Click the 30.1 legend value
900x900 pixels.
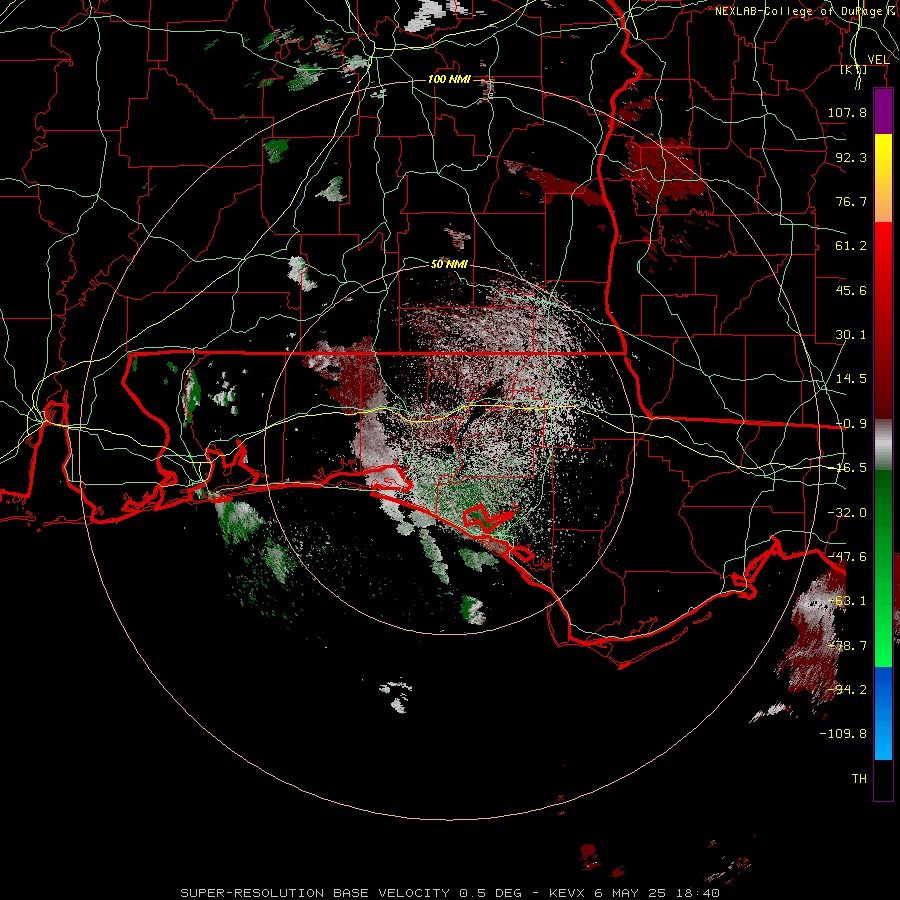click(851, 335)
